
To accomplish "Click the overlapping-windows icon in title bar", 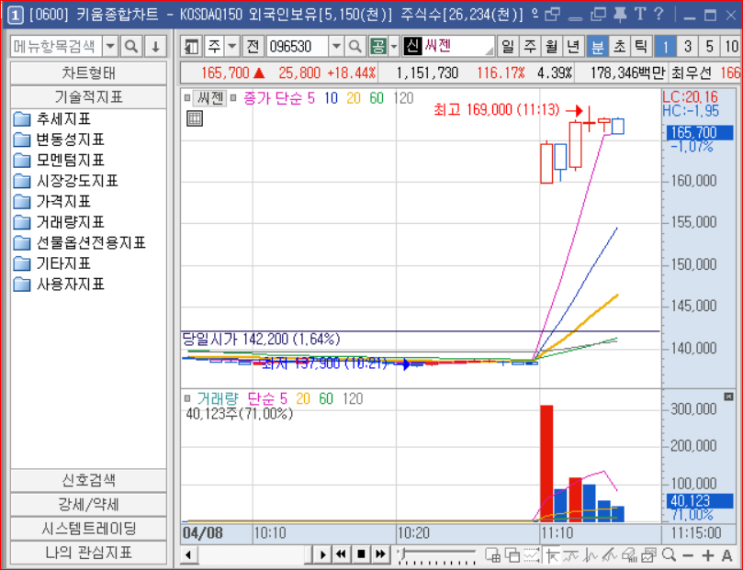I will pyautogui.click(x=553, y=15).
